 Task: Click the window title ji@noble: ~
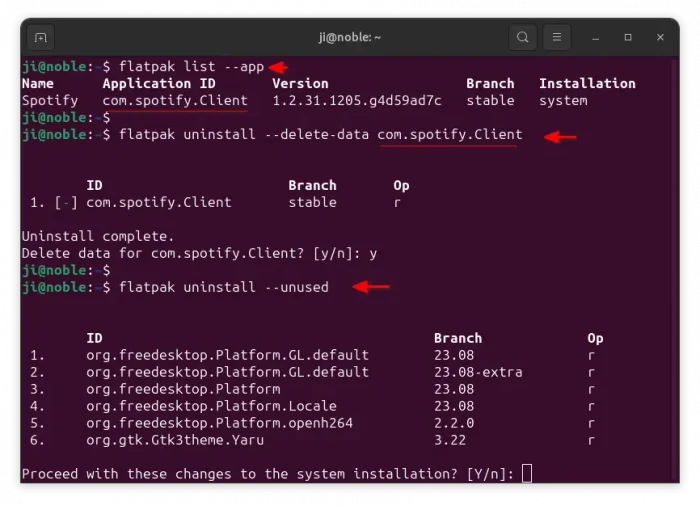coord(350,37)
